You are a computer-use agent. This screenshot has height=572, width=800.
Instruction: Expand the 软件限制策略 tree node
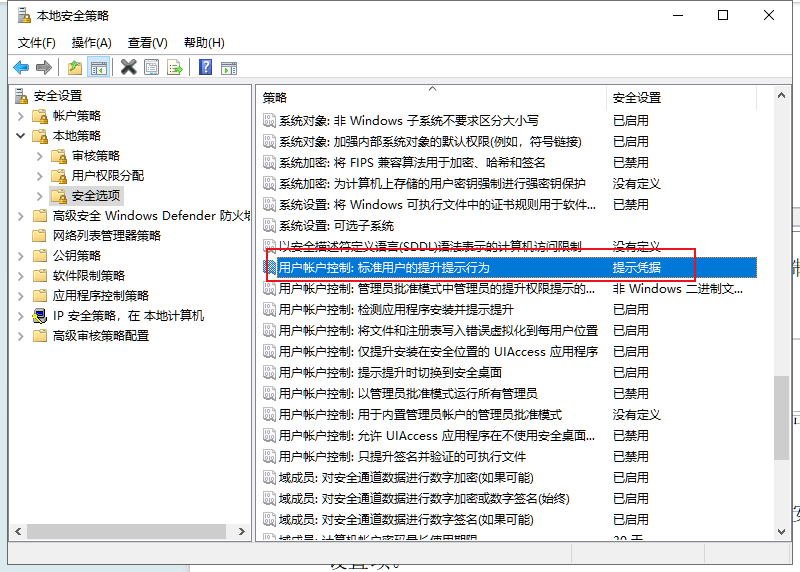coord(21,276)
